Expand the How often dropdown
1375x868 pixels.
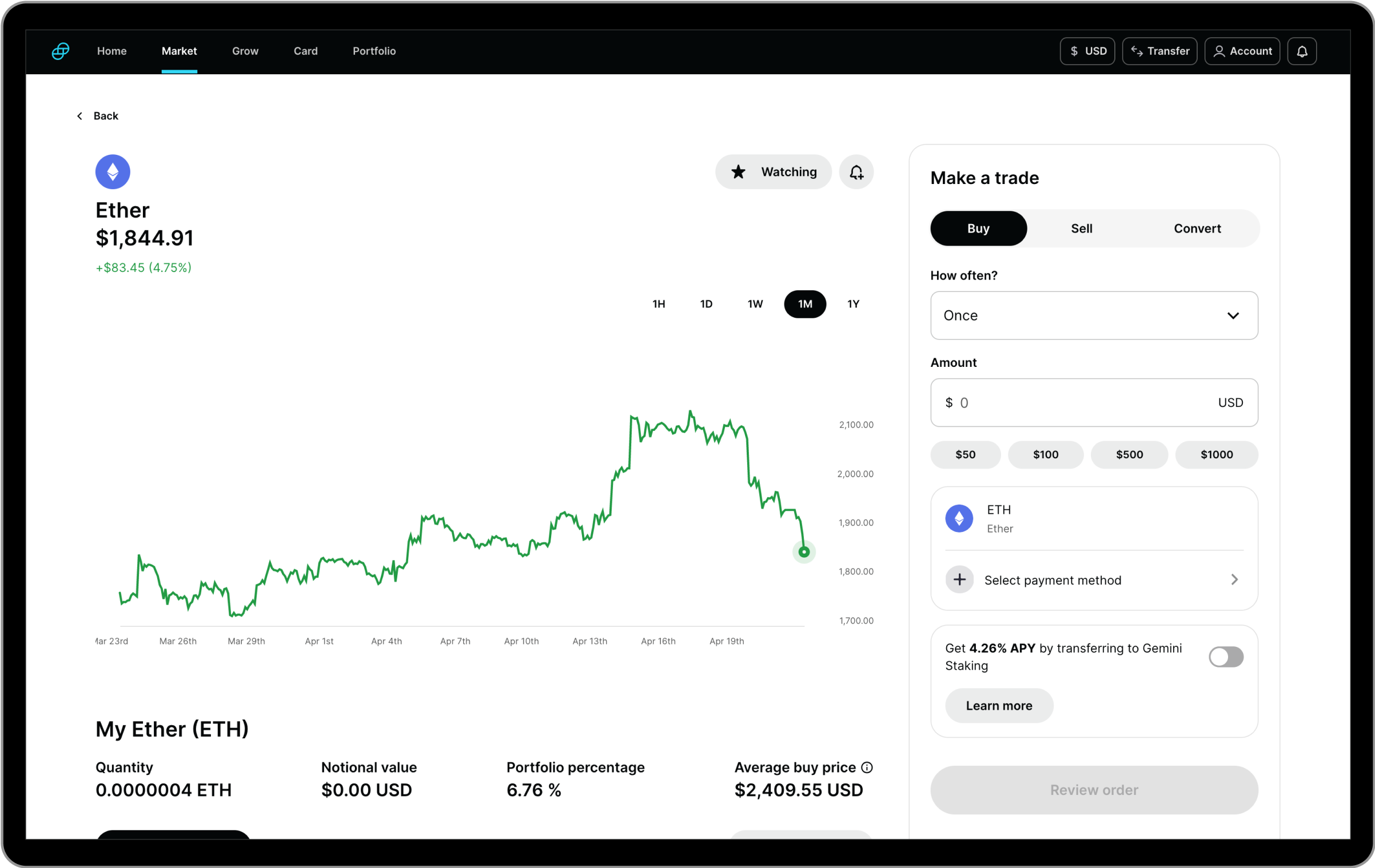point(1093,315)
